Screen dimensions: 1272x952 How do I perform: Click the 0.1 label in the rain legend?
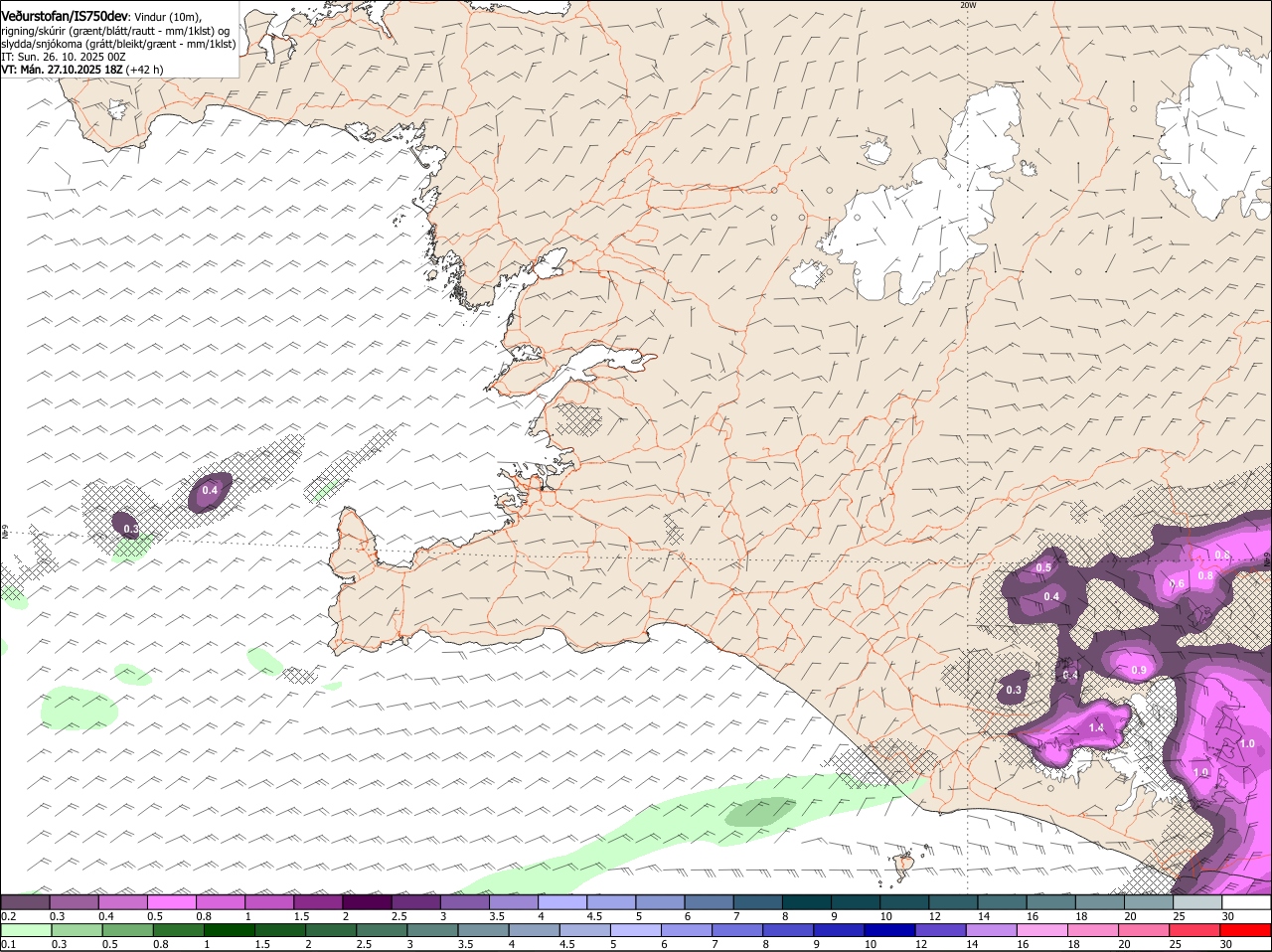point(8,944)
